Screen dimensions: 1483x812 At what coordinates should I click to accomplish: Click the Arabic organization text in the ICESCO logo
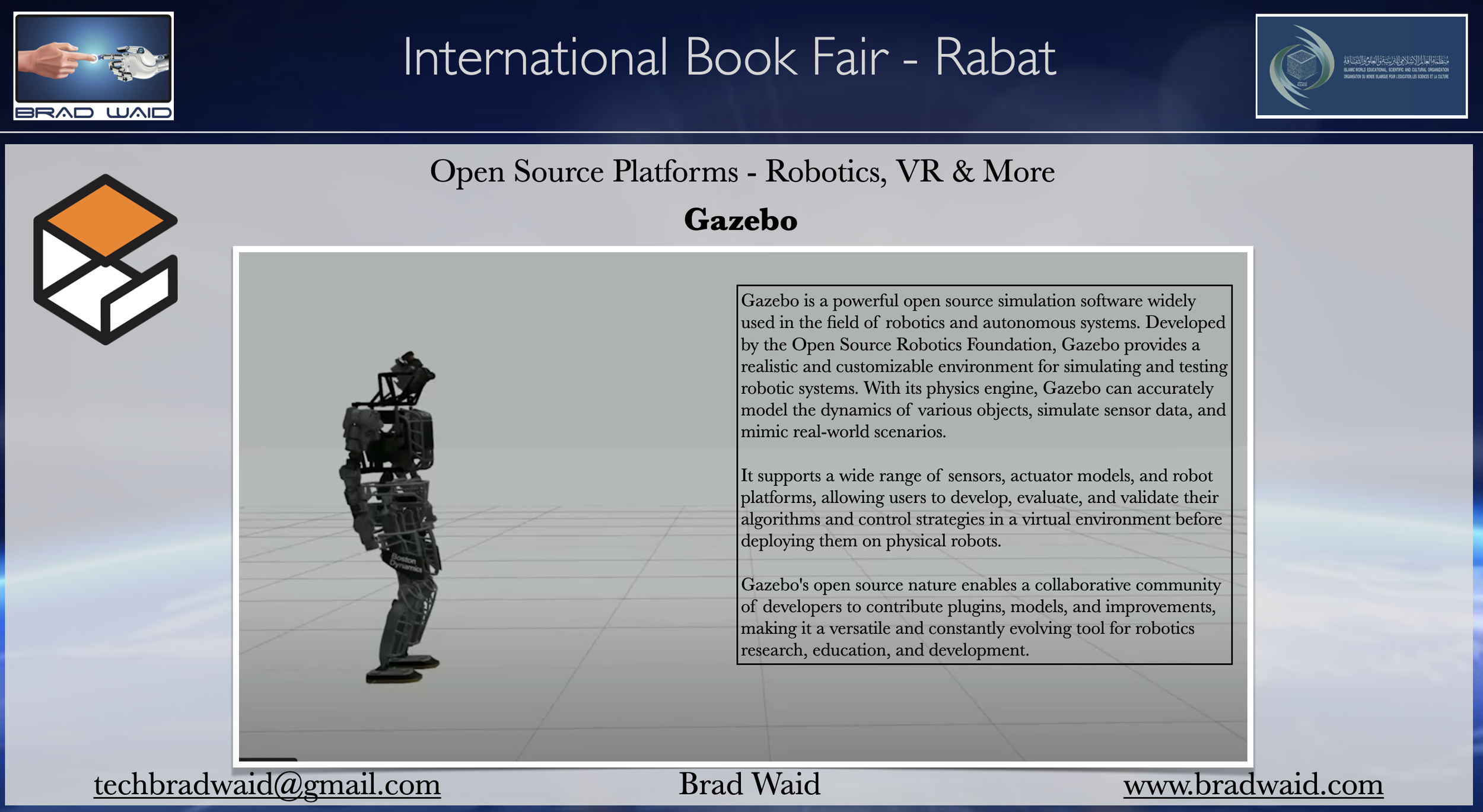(1395, 62)
